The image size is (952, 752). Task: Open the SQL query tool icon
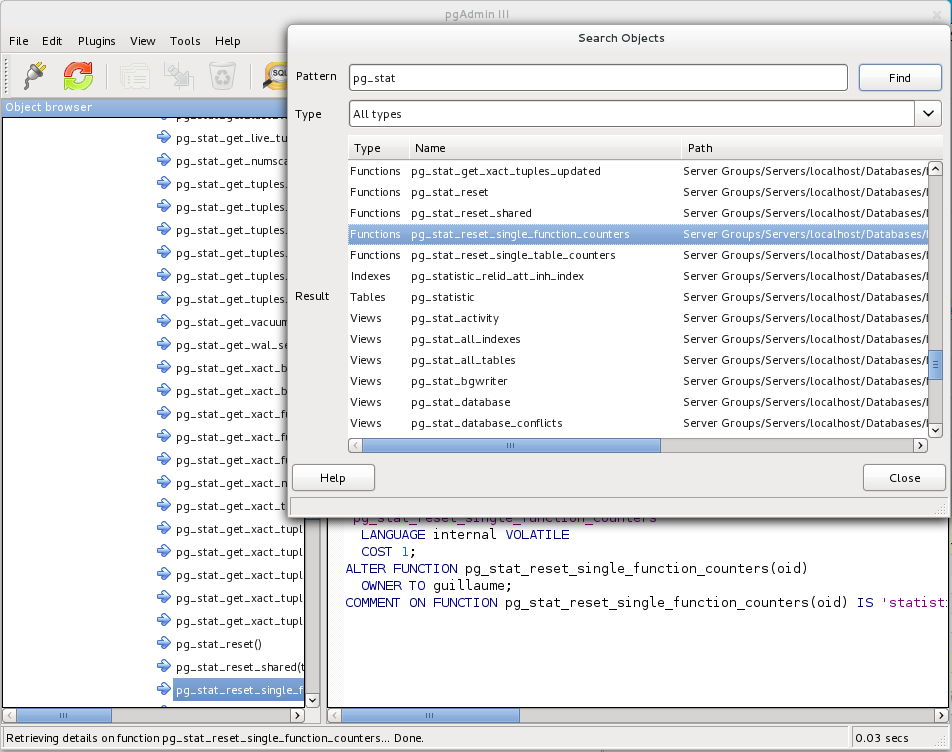[x=277, y=76]
